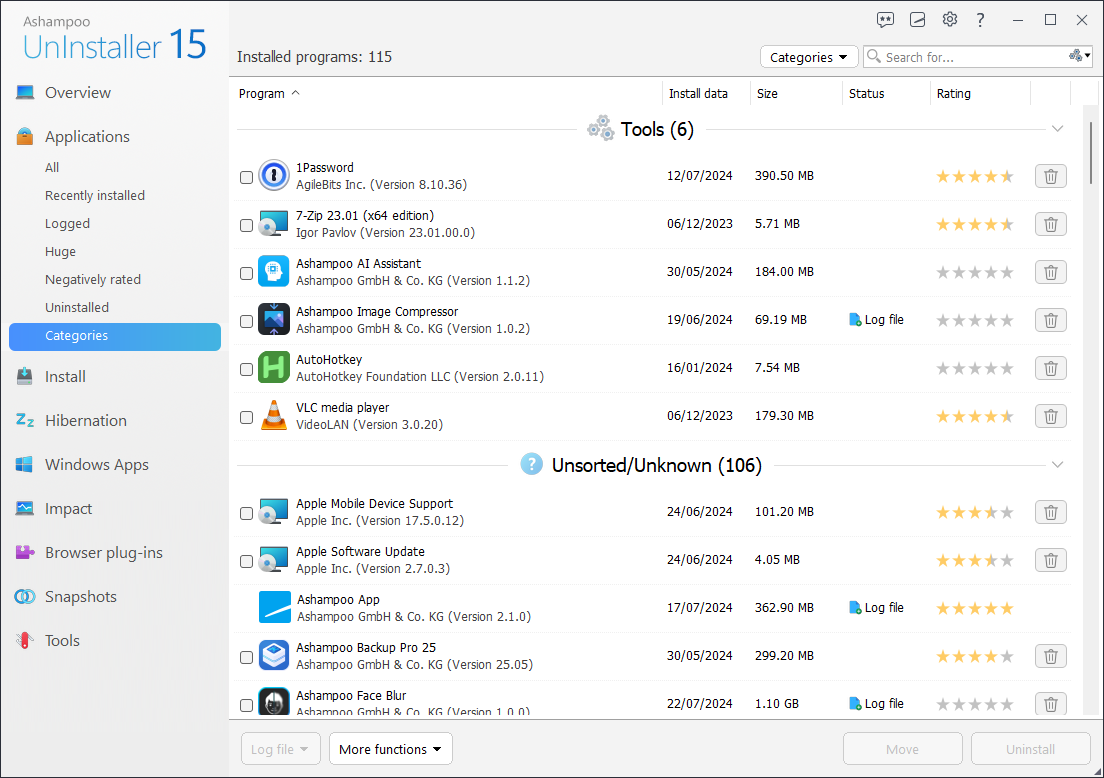Show the Negatively rated applications list
Image resolution: width=1104 pixels, height=778 pixels.
click(x=92, y=279)
